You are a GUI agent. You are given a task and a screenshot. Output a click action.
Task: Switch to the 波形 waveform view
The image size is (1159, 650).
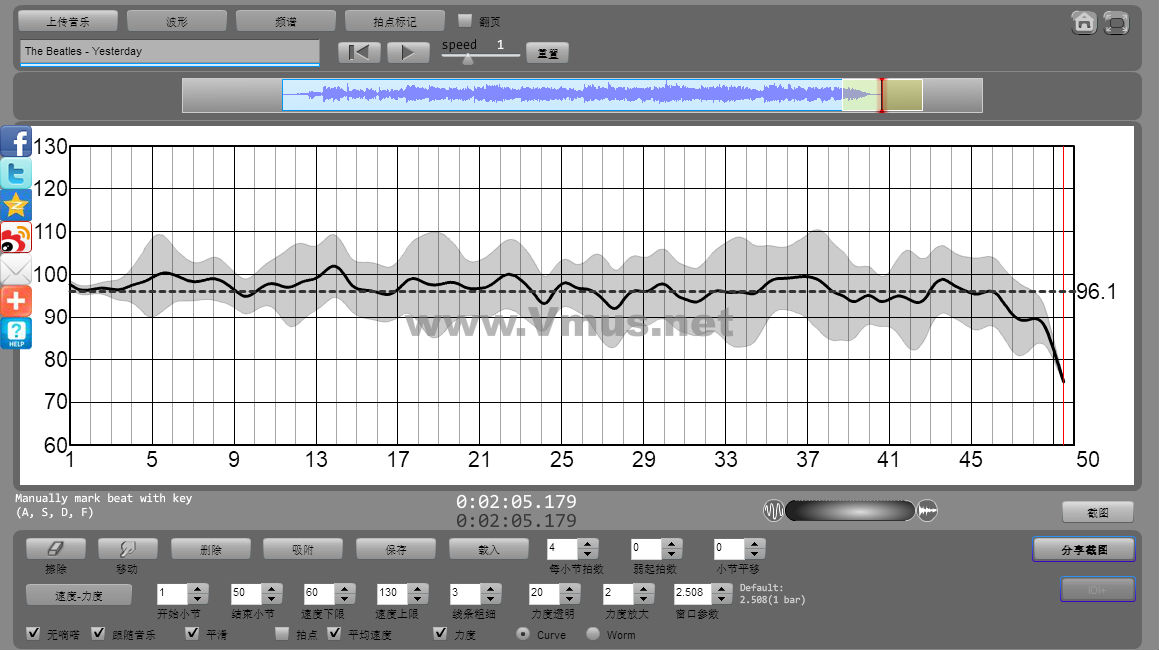pyautogui.click(x=177, y=21)
